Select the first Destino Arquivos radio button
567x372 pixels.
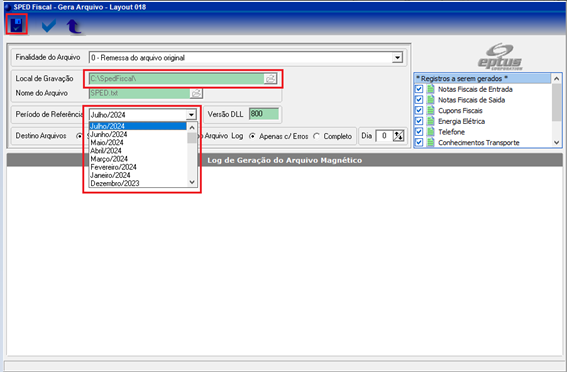pos(79,136)
